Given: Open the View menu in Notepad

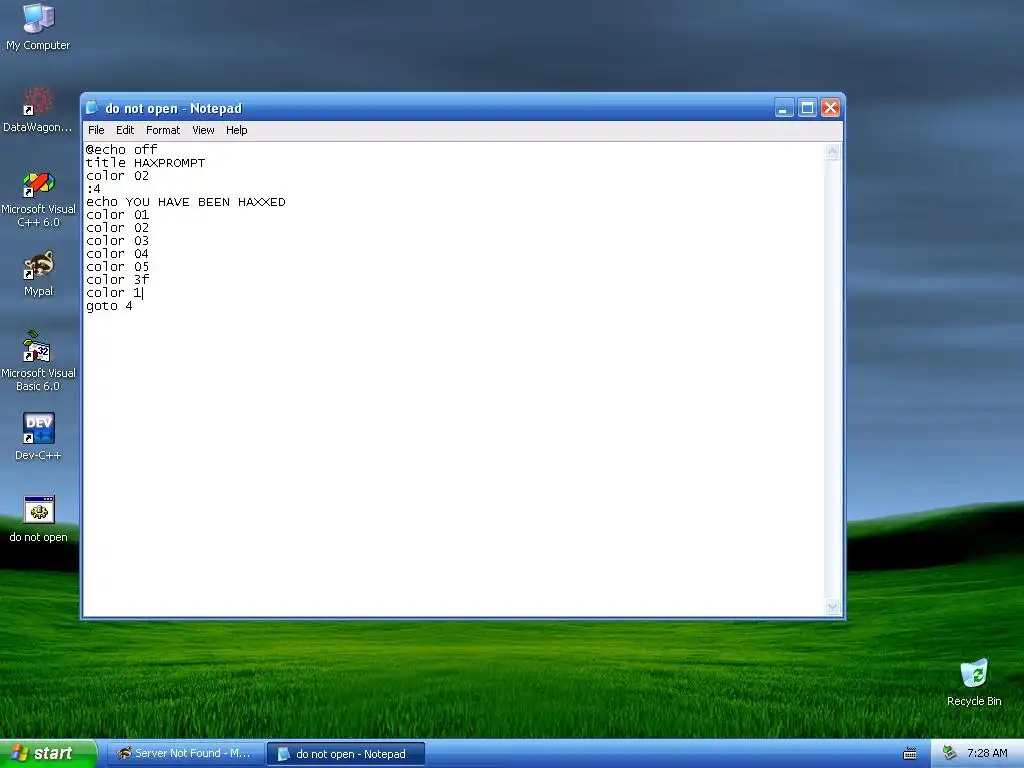Looking at the screenshot, I should pyautogui.click(x=203, y=130).
